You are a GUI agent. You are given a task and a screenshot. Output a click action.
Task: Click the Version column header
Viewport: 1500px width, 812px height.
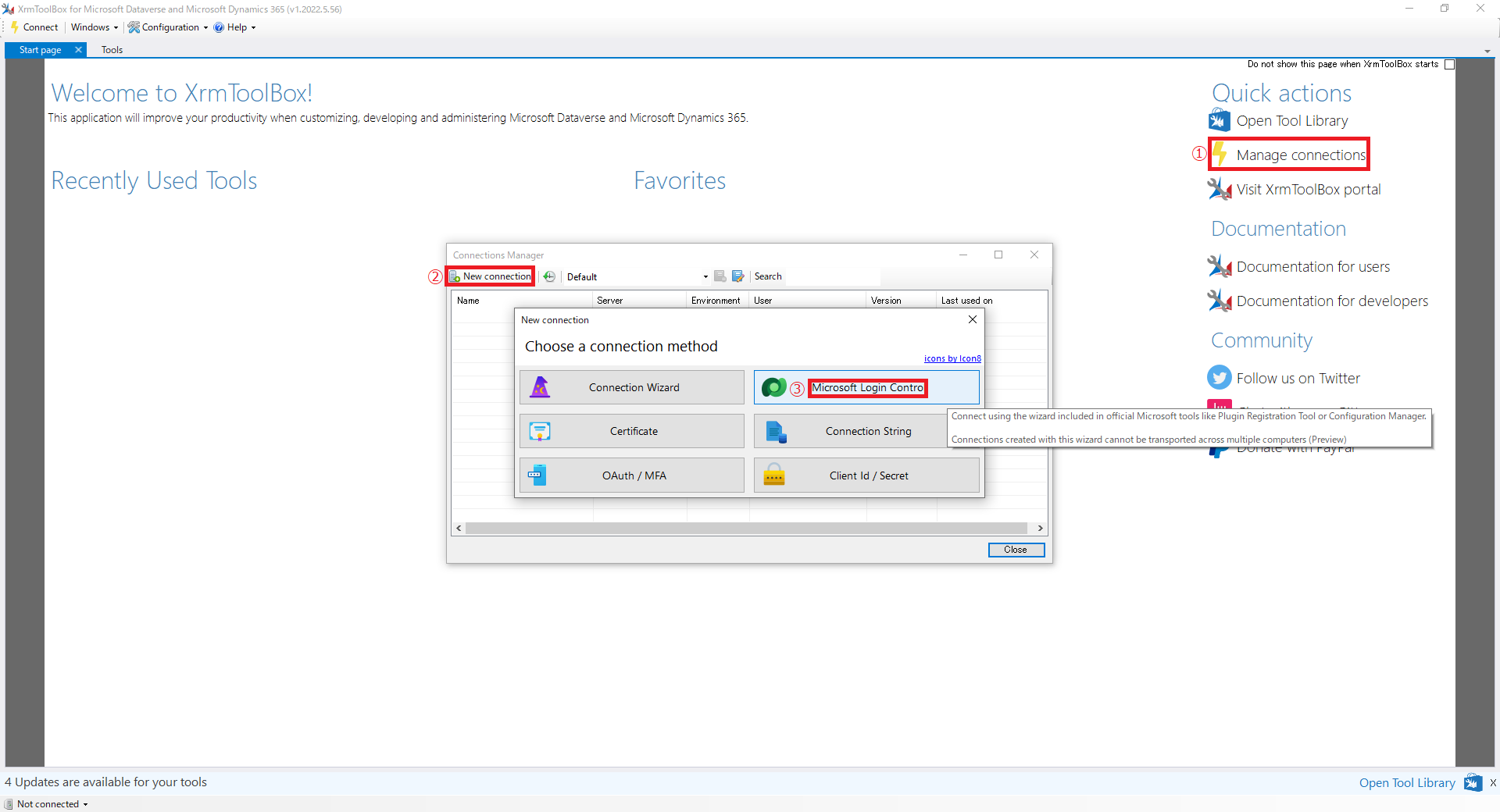[902, 301]
